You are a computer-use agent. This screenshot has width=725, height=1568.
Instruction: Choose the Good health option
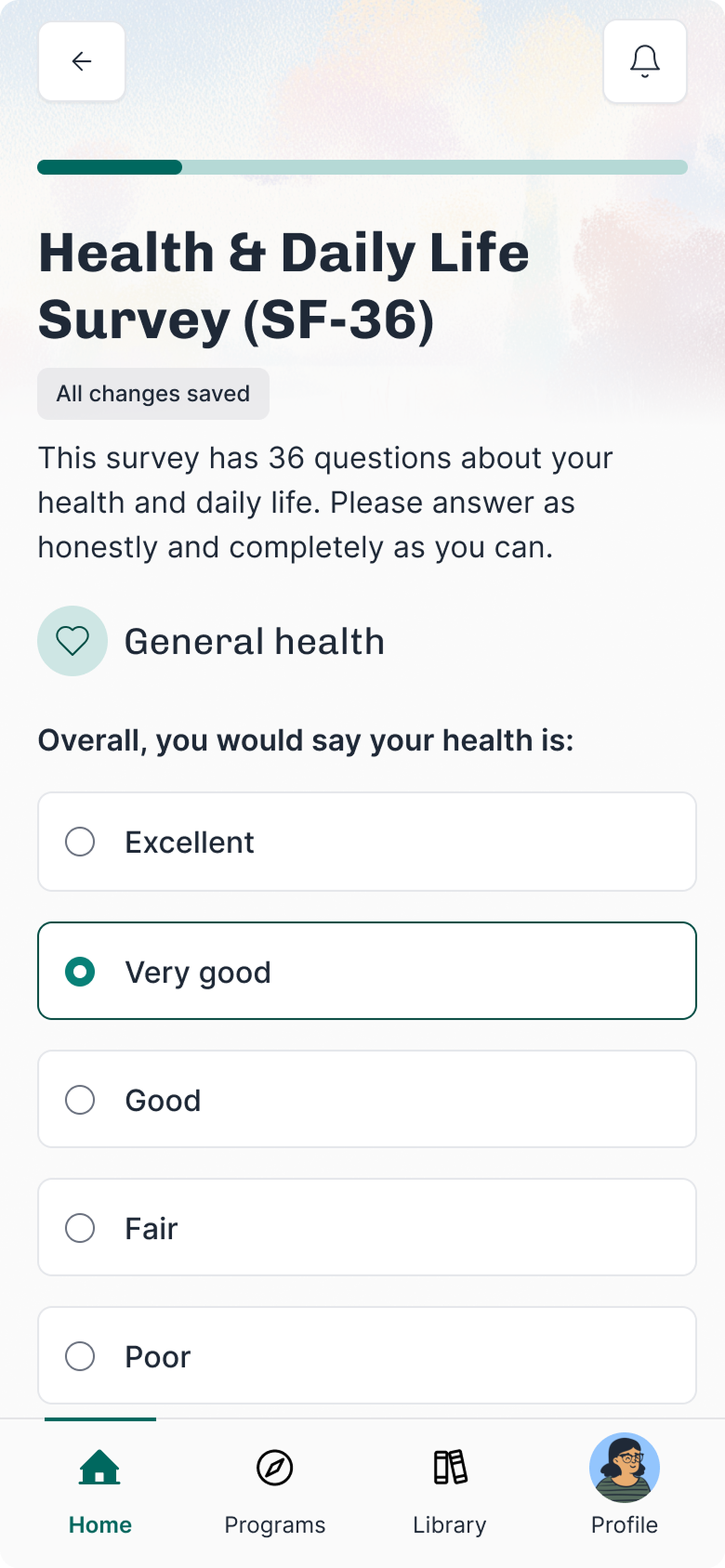[366, 1099]
